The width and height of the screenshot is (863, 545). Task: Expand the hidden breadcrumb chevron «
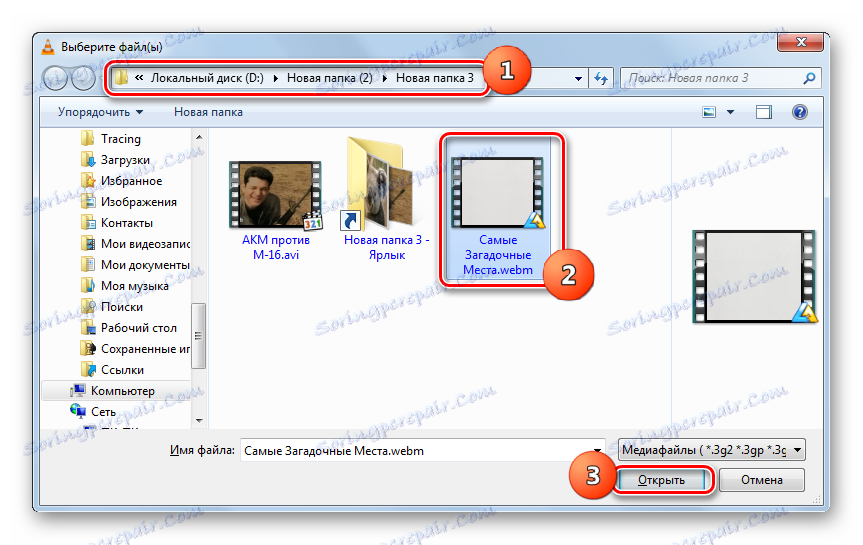[139, 78]
